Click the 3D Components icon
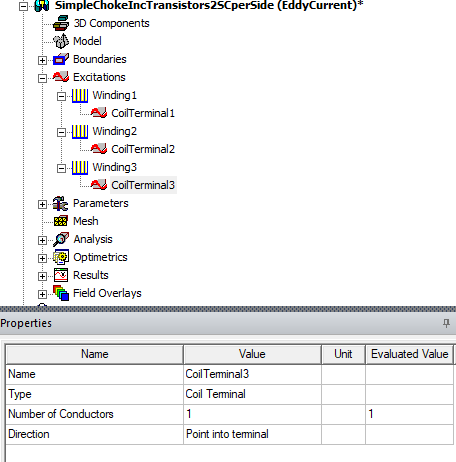The width and height of the screenshot is (456, 462). (x=61, y=23)
